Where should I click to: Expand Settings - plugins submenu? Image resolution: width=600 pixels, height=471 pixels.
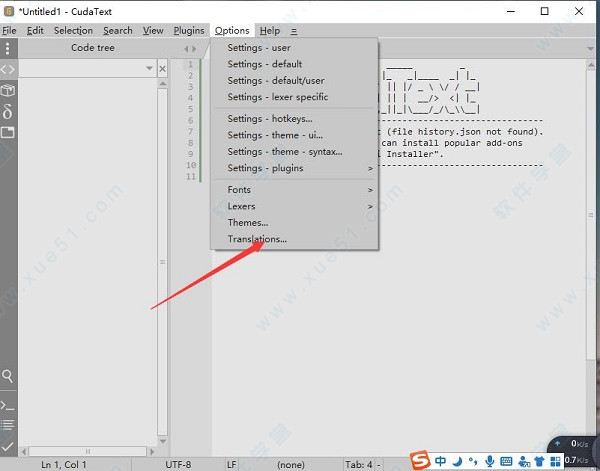[295, 168]
